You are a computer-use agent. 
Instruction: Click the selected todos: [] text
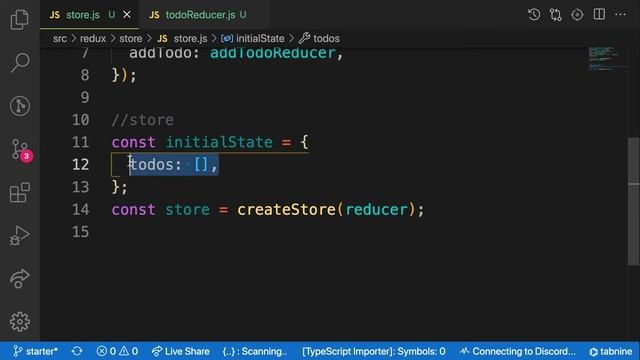174,164
